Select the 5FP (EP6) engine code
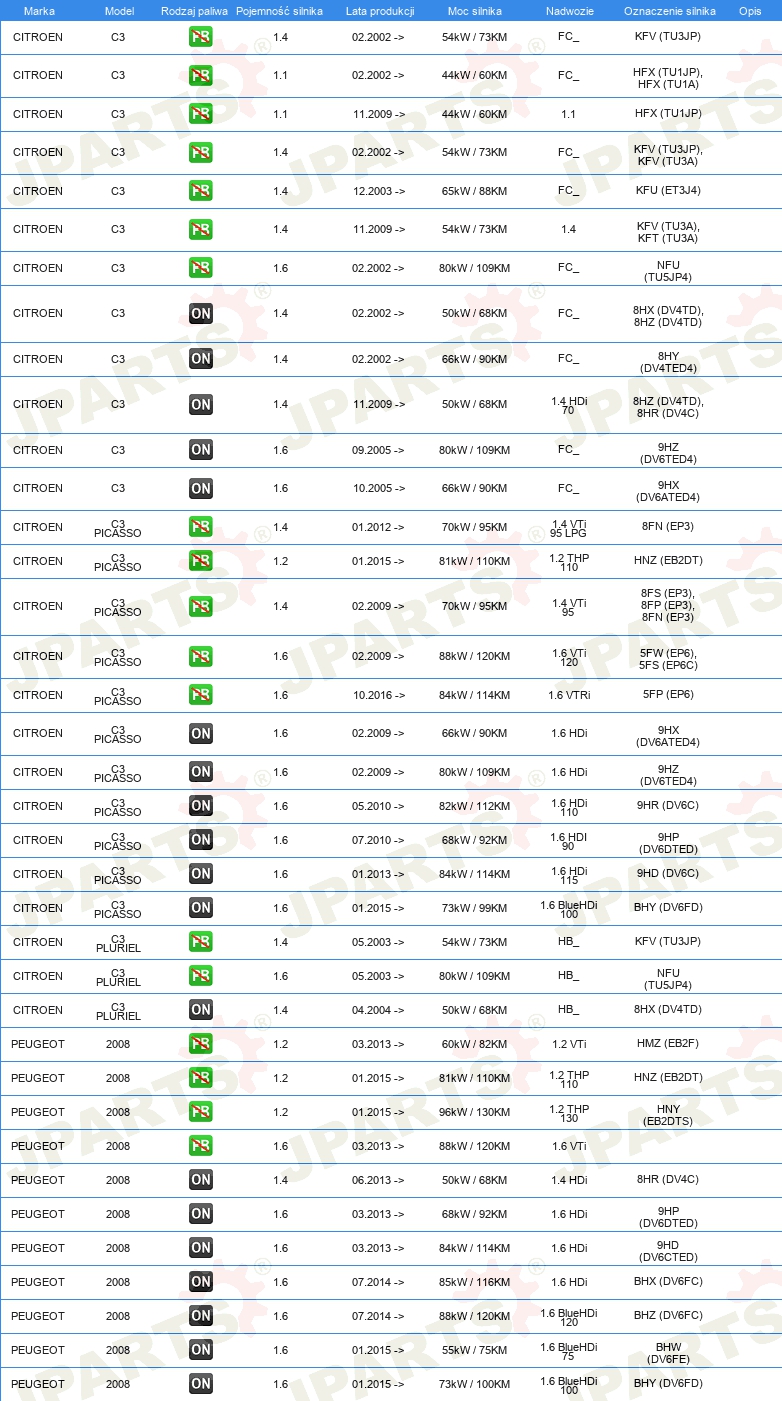The width and height of the screenshot is (782, 1401). point(668,695)
